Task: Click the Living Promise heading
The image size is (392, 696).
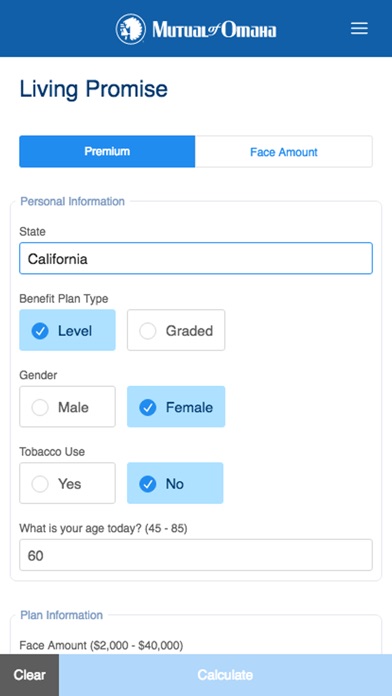Action: point(94,90)
